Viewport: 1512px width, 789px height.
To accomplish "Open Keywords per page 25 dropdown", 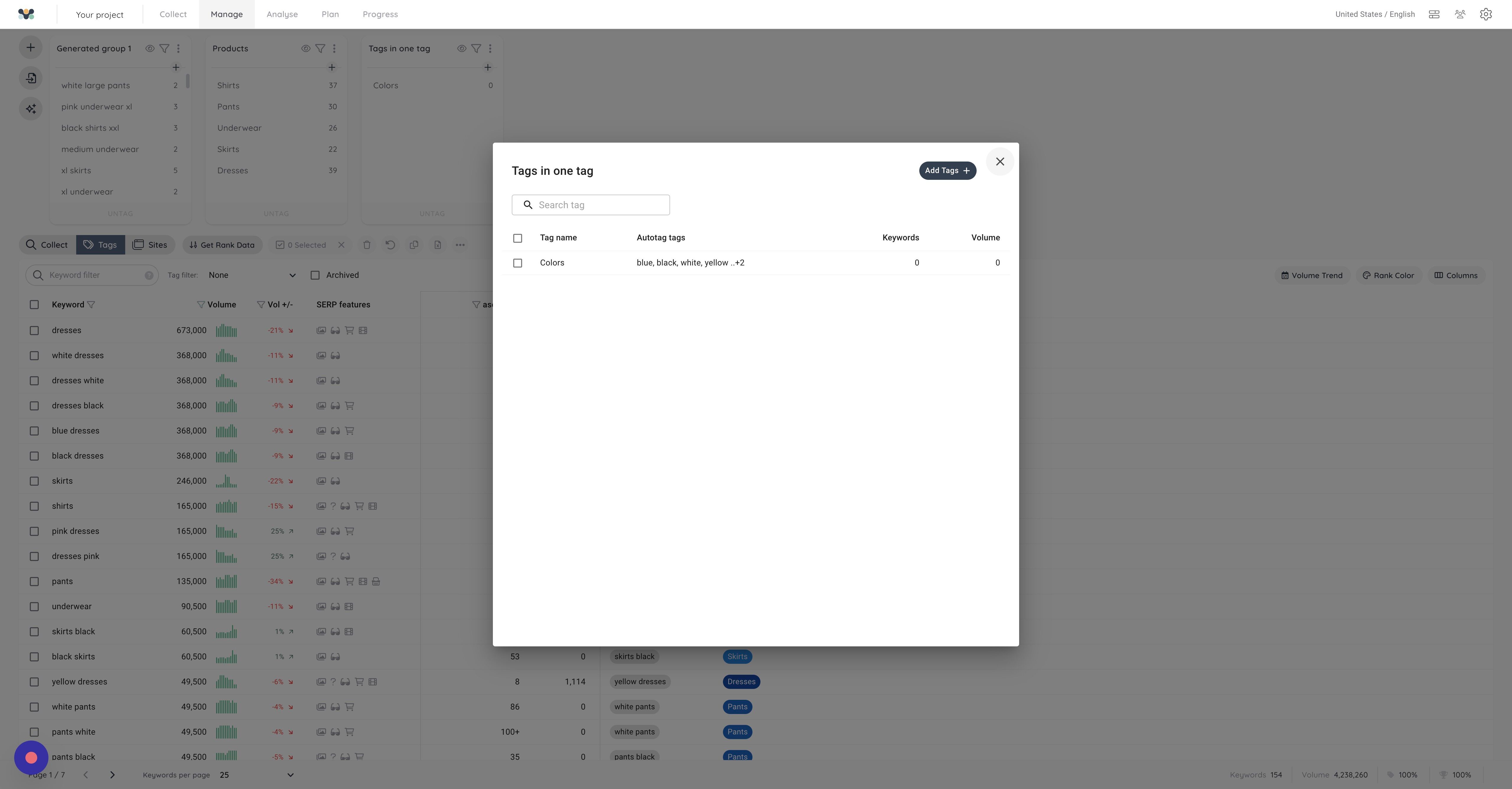I will (257, 775).
